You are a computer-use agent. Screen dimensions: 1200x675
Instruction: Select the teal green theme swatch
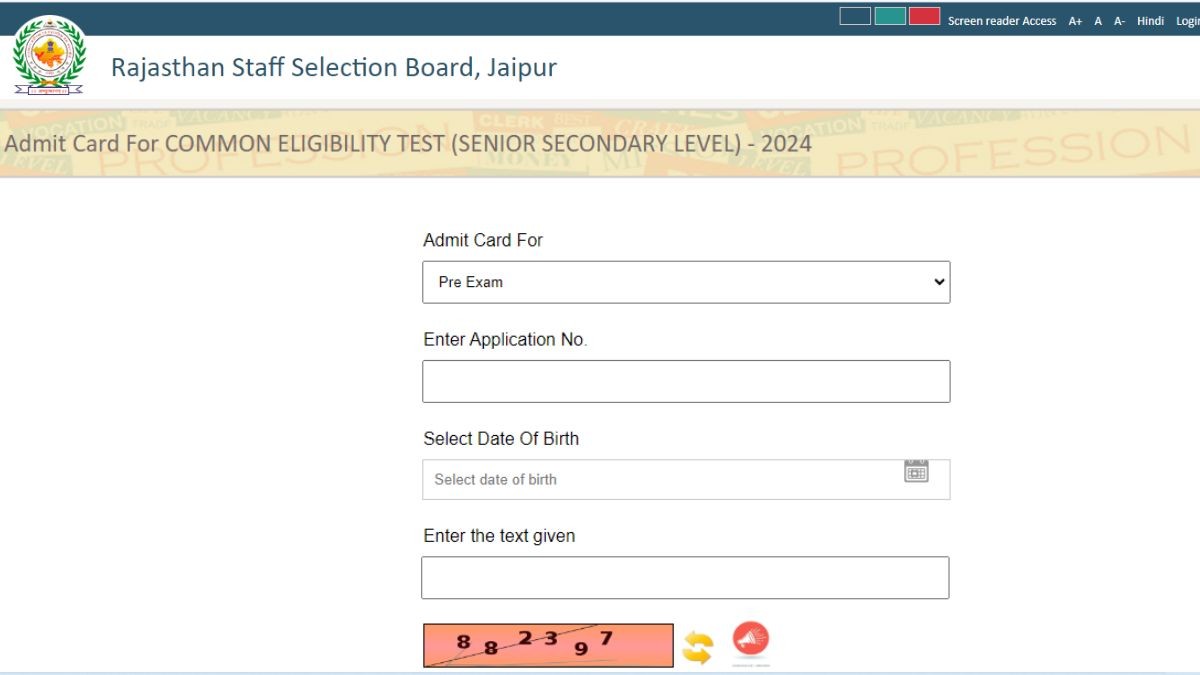click(x=890, y=16)
